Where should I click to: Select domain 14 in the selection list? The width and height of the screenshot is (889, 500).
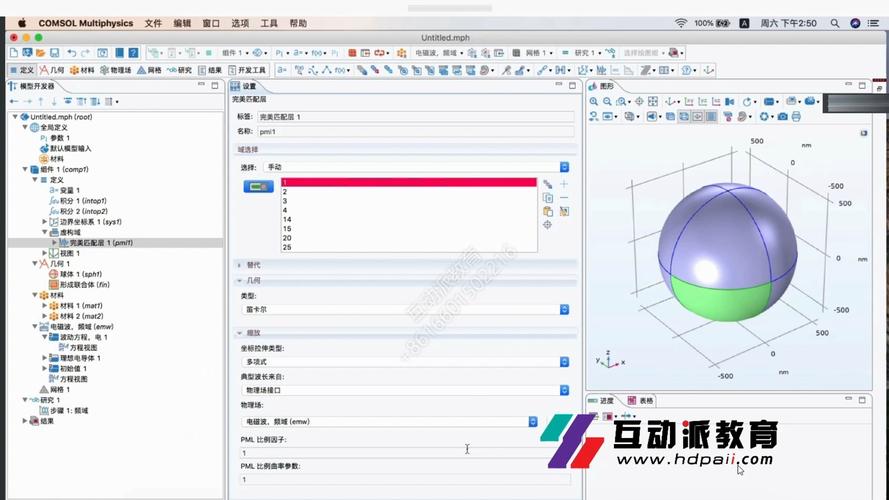[x=409, y=219]
